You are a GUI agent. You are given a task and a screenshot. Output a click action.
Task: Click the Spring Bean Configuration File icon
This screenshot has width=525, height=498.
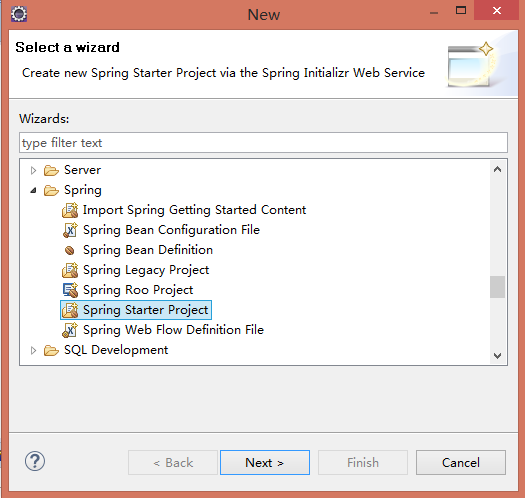[x=70, y=230]
